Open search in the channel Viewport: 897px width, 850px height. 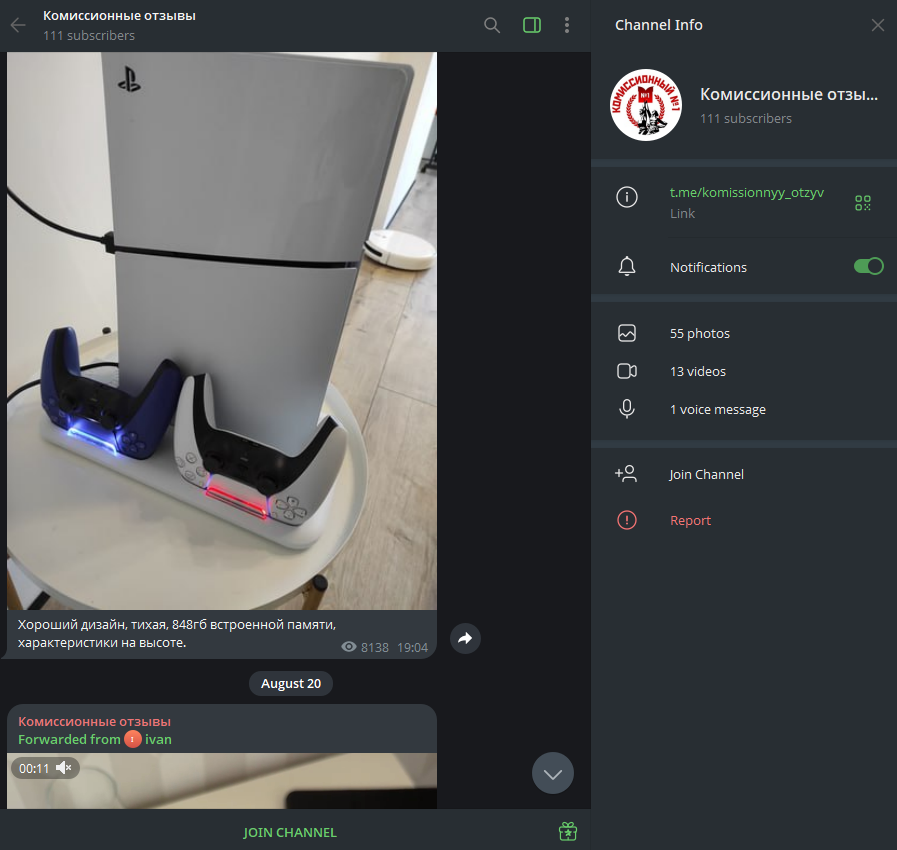[x=492, y=25]
